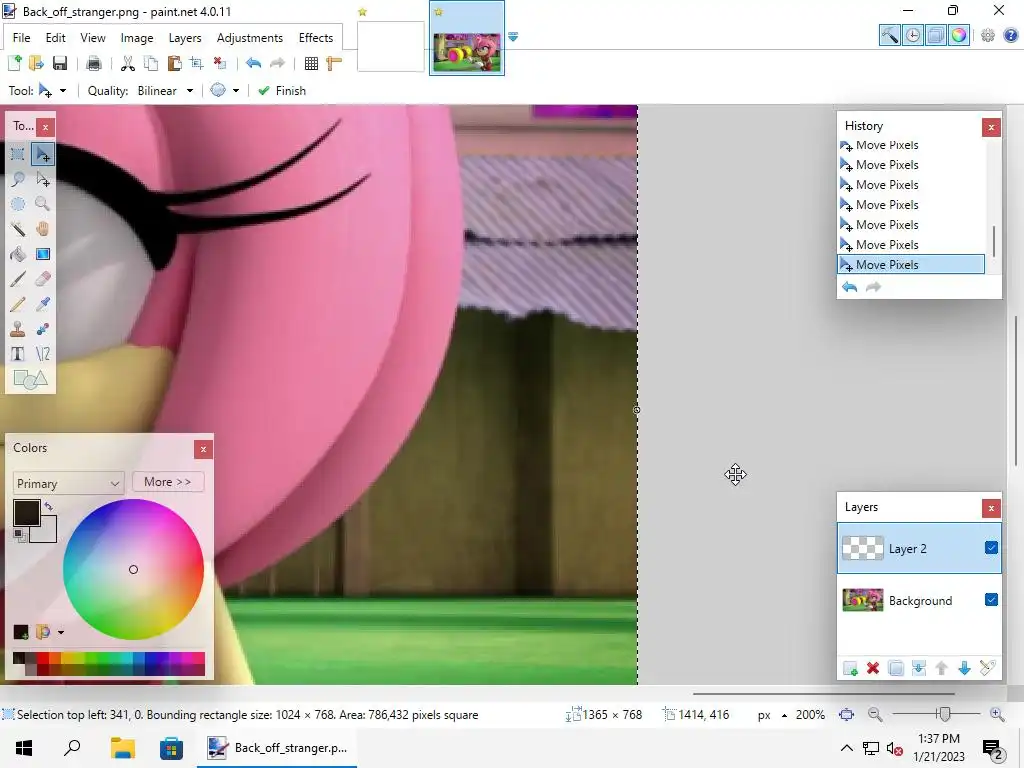Select the Paintbrush tool
The width and height of the screenshot is (1024, 768).
point(18,279)
